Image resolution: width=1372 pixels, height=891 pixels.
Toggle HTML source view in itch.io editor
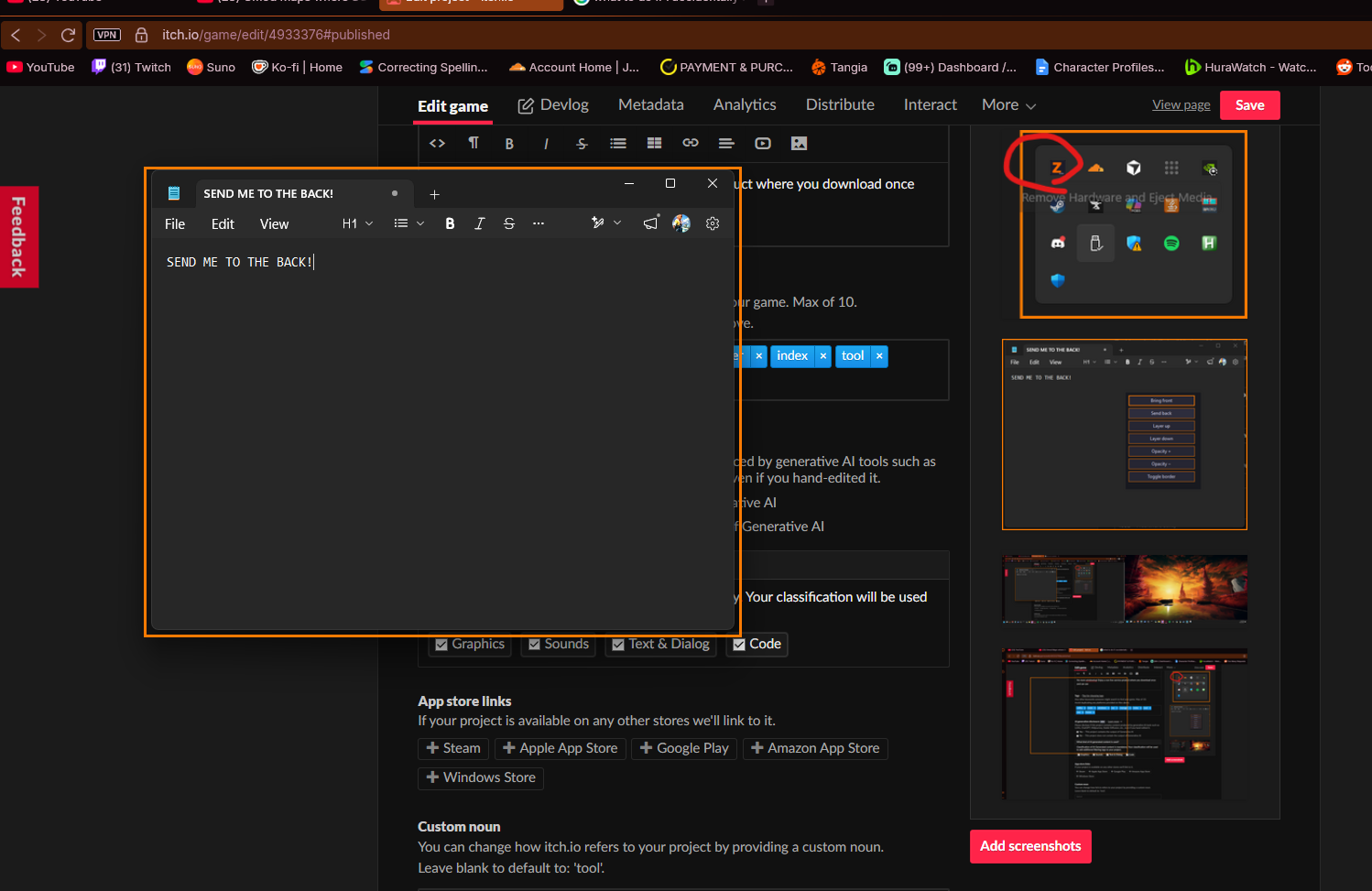click(x=437, y=143)
